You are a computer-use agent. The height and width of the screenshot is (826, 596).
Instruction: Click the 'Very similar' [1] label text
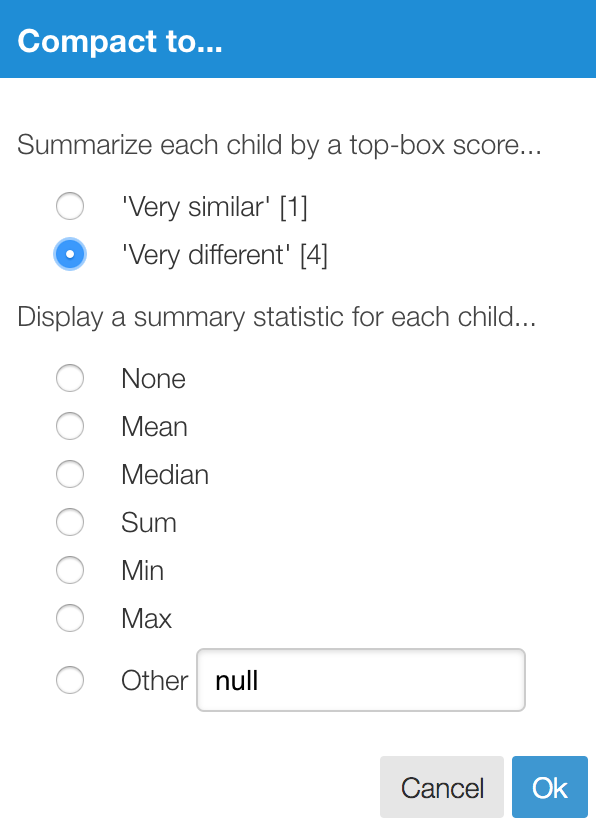214,206
